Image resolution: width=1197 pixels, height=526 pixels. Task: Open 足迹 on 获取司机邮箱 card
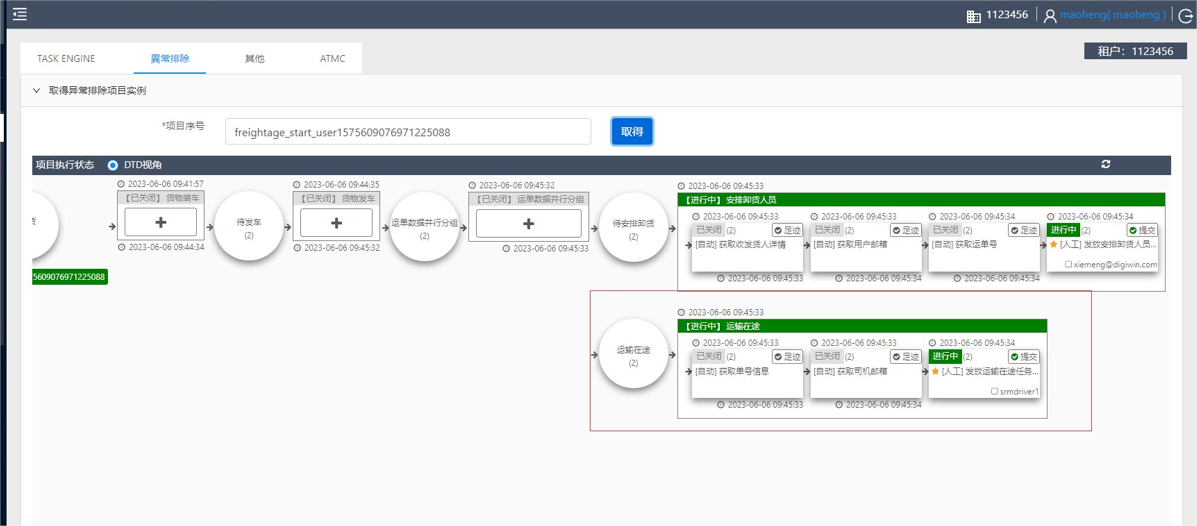click(905, 357)
